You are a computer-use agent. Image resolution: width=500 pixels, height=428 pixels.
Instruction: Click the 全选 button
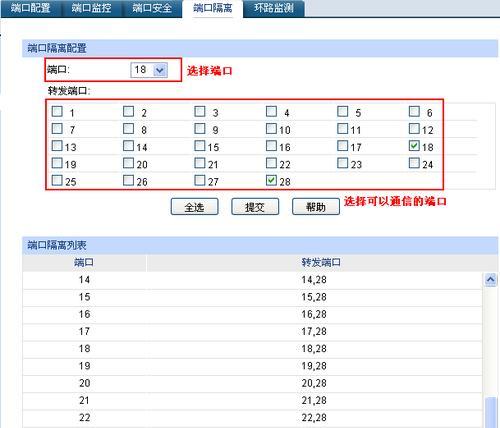[x=195, y=207]
